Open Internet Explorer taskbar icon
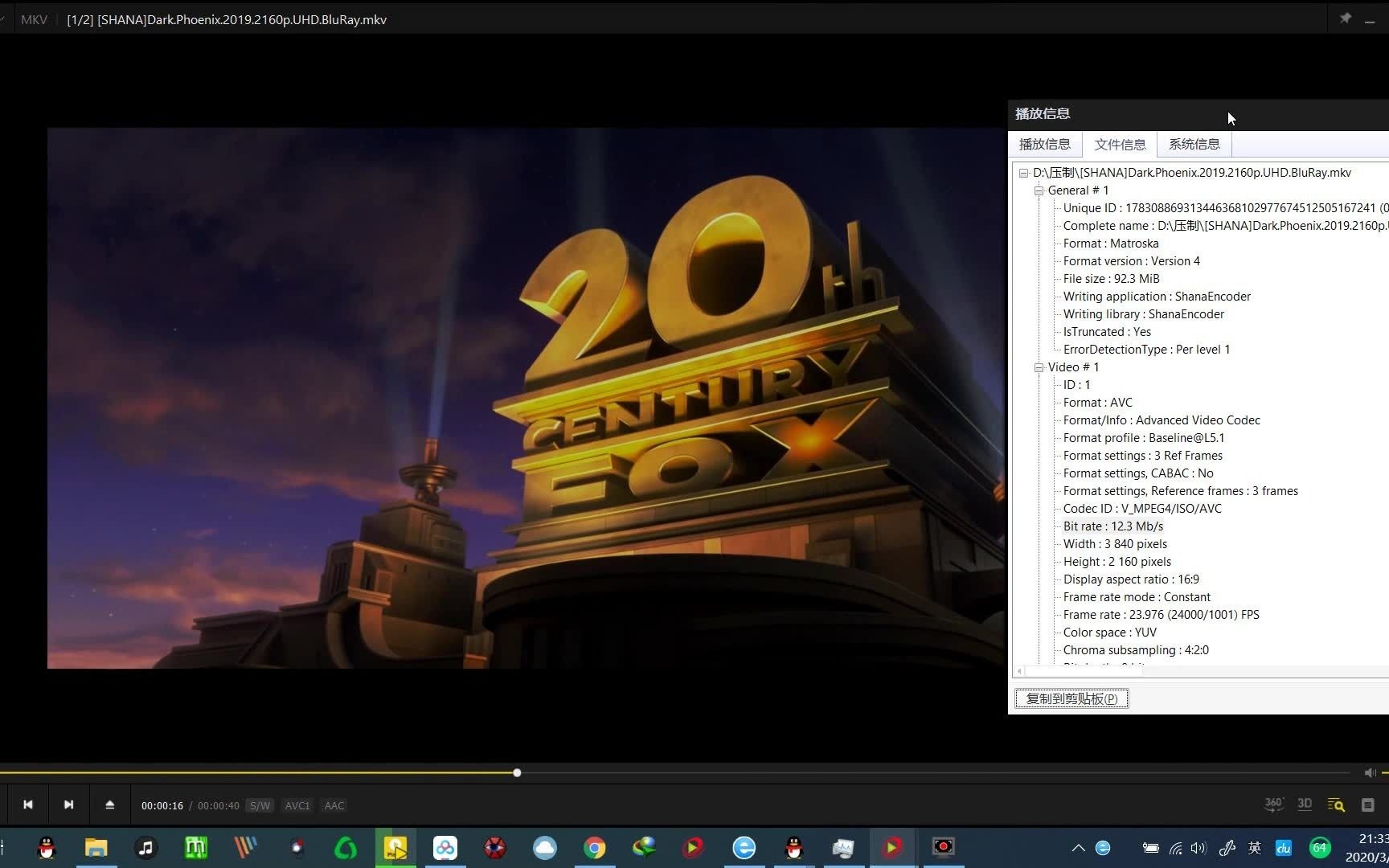Image resolution: width=1389 pixels, height=868 pixels. (x=744, y=848)
